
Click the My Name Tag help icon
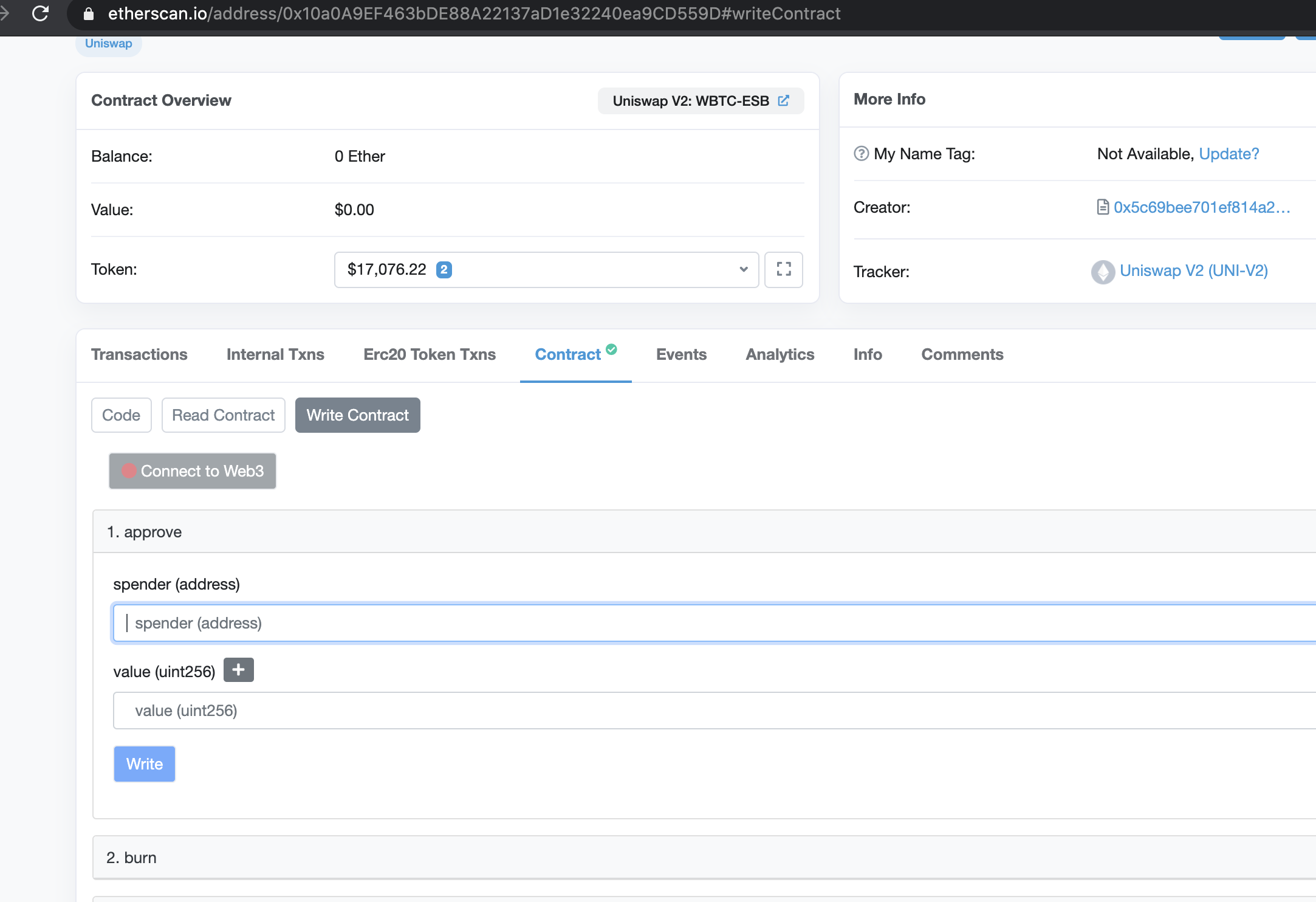click(861, 154)
